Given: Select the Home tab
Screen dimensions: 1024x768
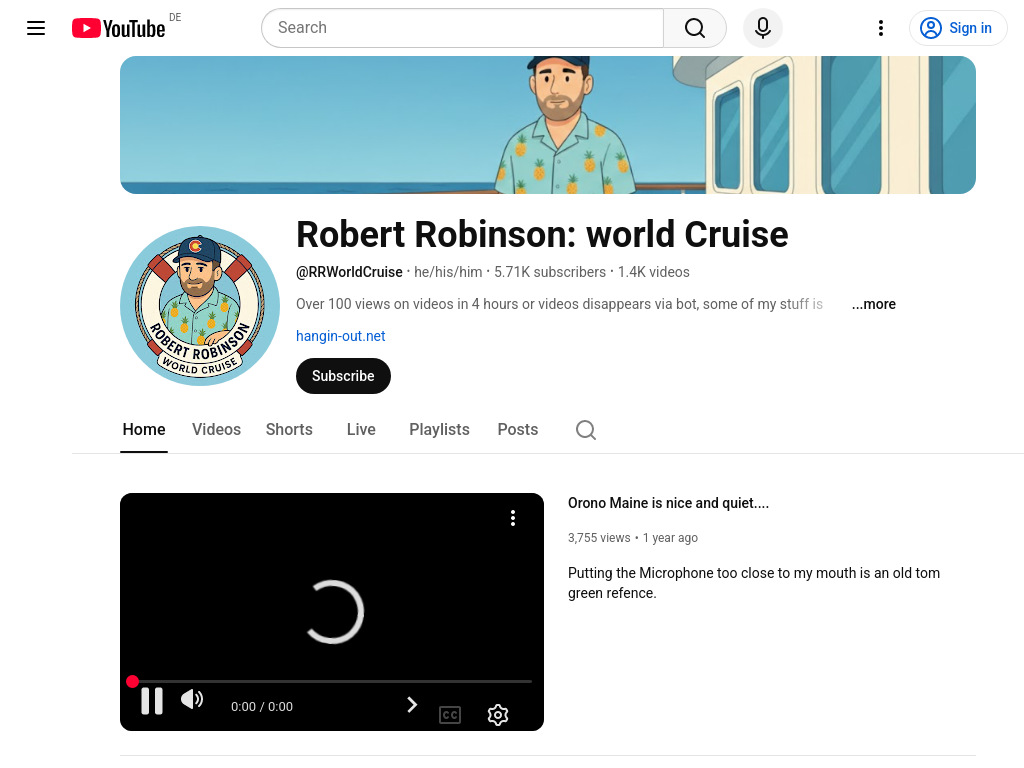Looking at the screenshot, I should click(x=144, y=429).
